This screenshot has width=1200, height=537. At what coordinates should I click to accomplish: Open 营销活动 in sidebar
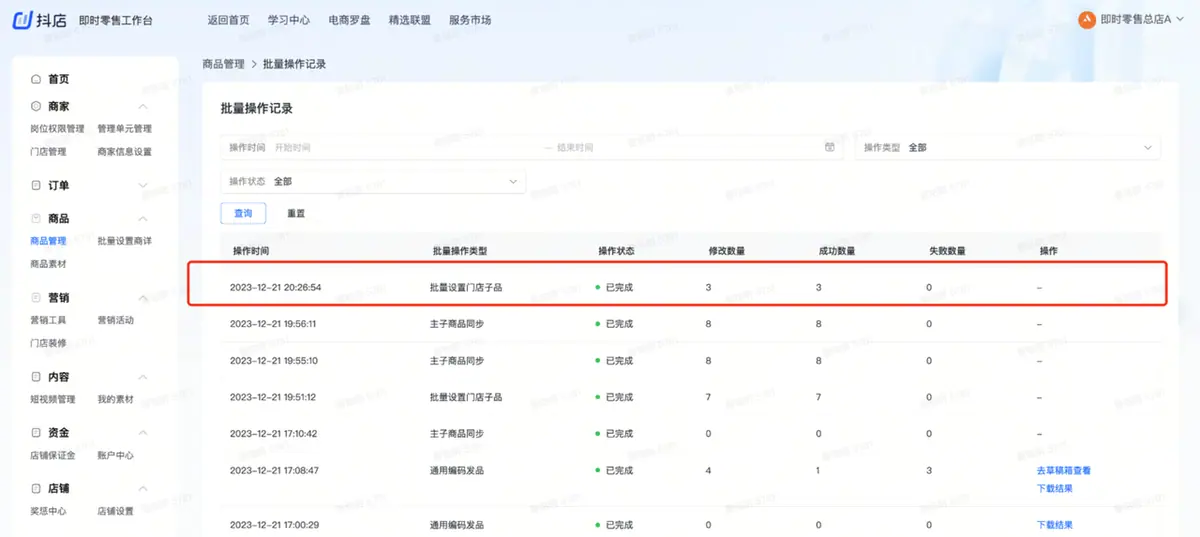pos(115,320)
